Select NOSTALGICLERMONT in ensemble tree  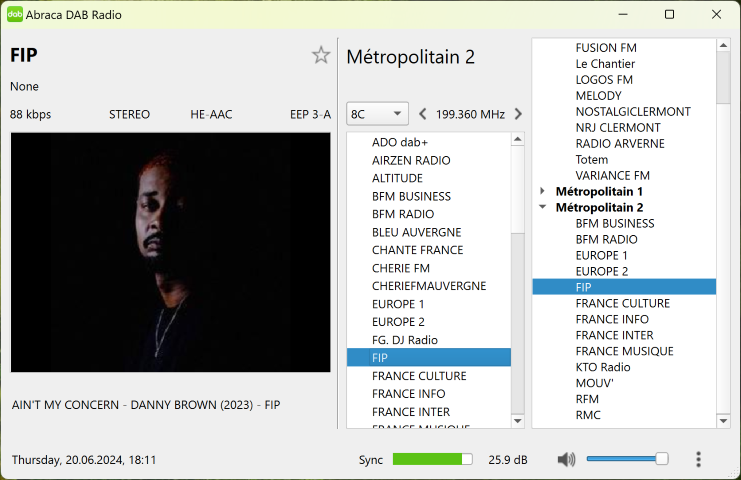click(633, 111)
